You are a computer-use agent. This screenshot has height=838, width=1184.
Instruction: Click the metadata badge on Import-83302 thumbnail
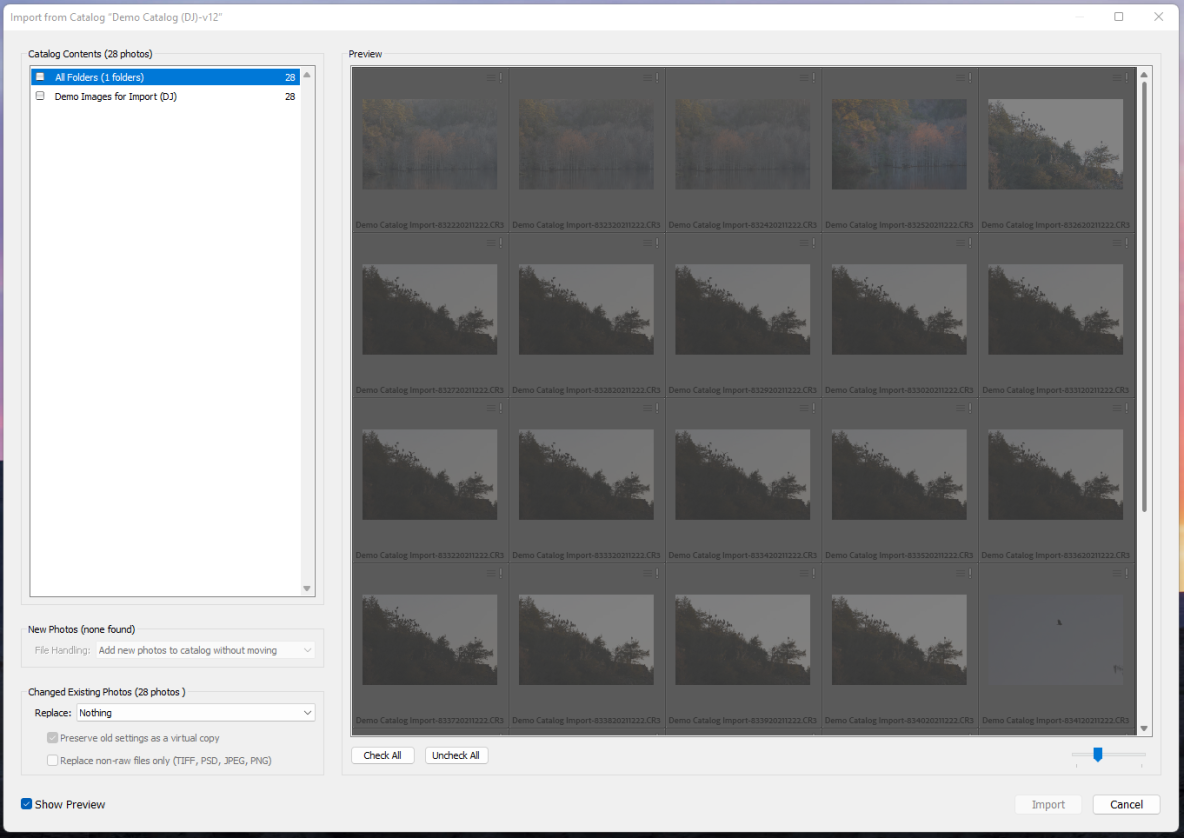pos(958,241)
